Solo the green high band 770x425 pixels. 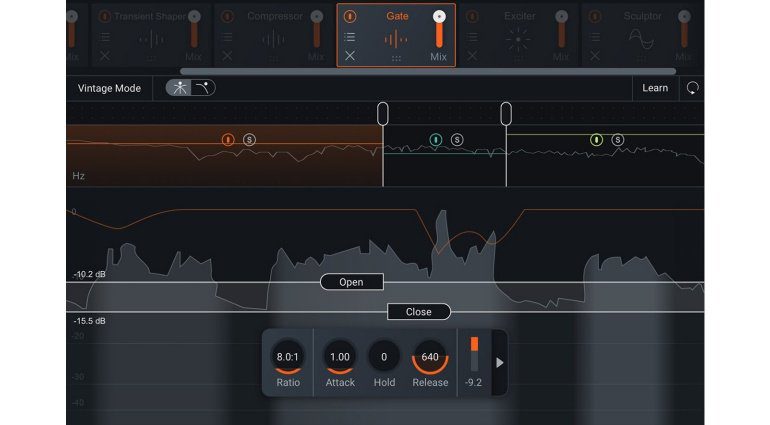618,140
